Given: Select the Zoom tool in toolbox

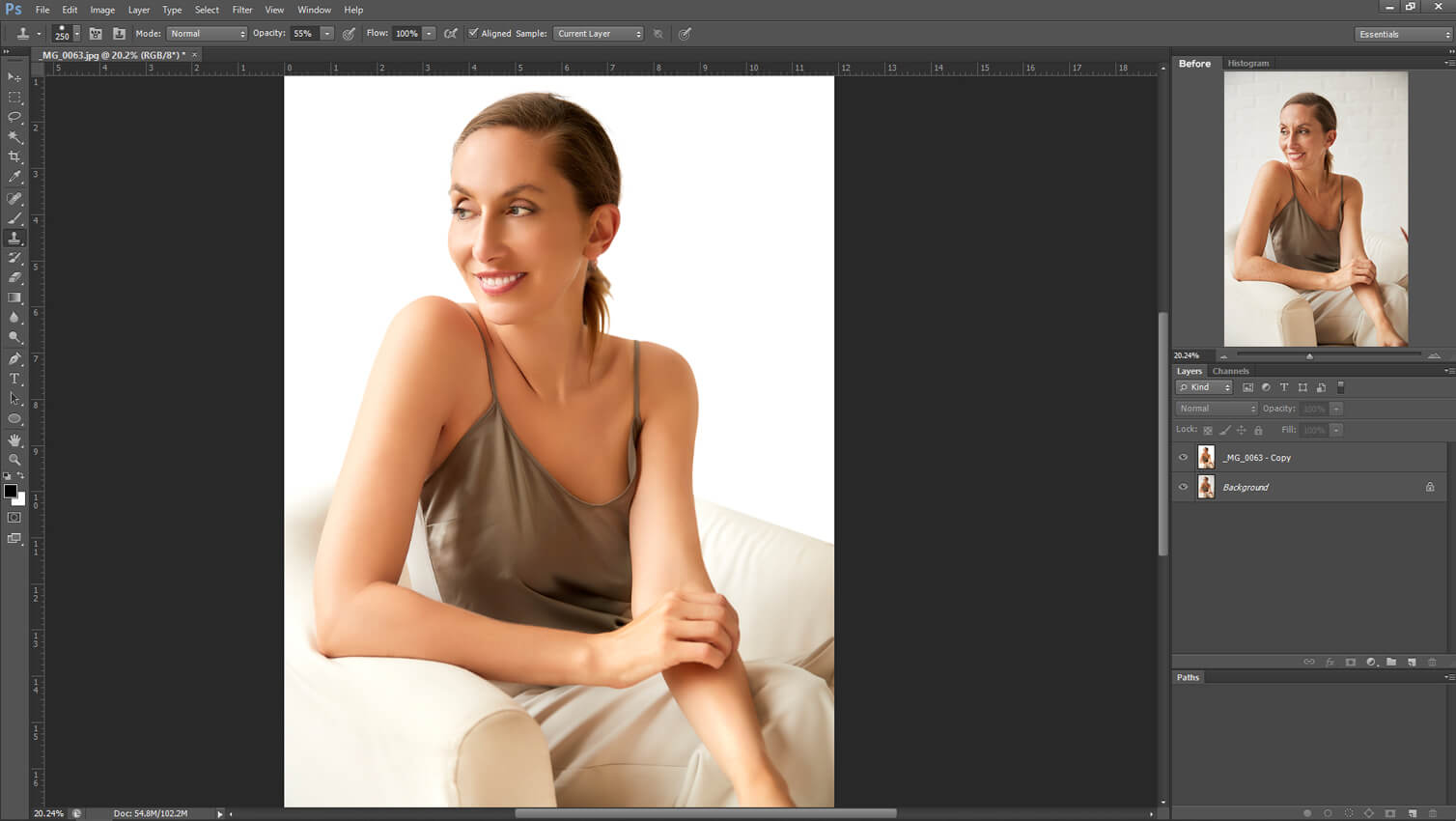Looking at the screenshot, I should pos(14,460).
